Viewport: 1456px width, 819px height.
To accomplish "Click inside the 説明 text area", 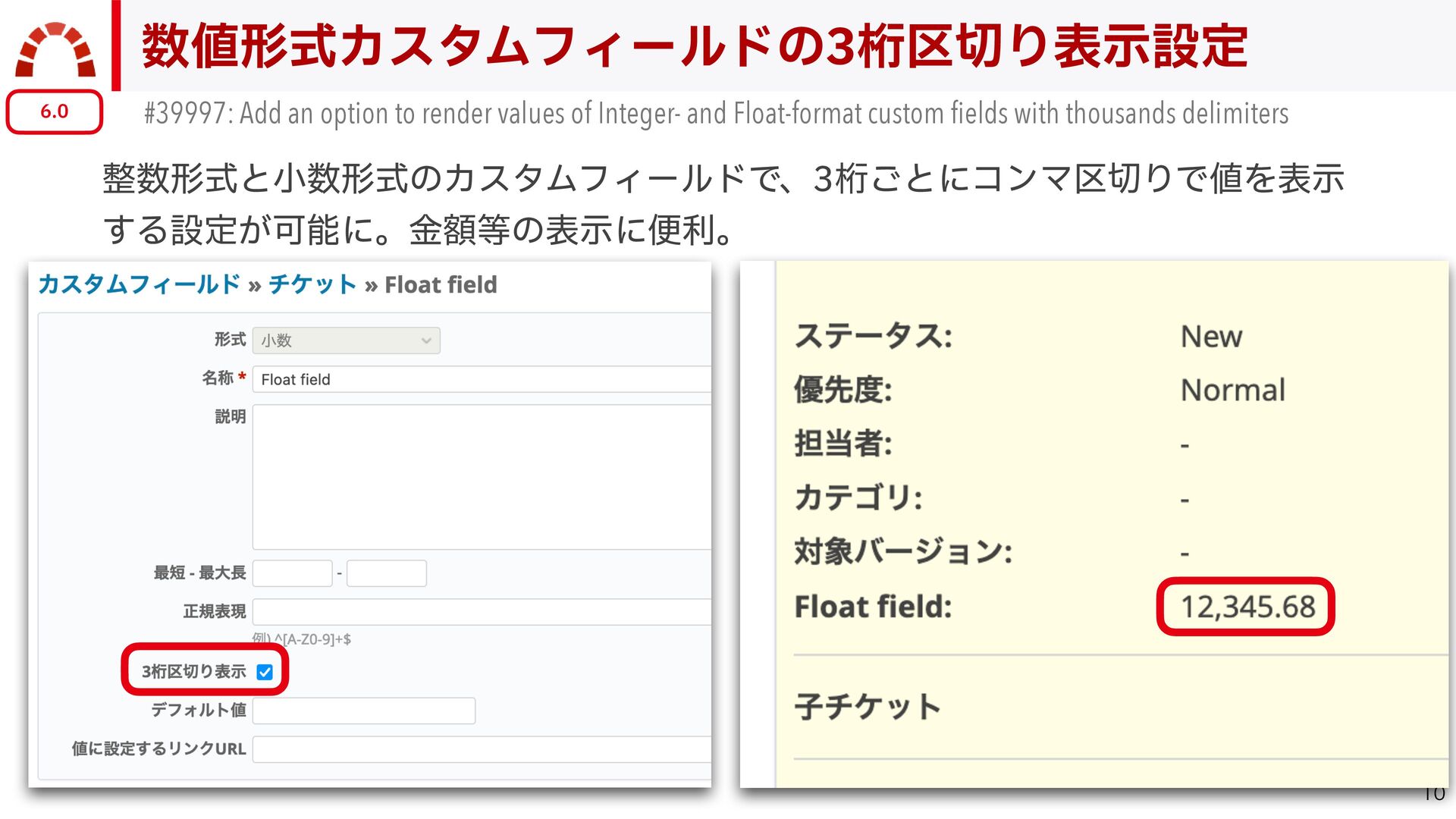I will click(482, 476).
